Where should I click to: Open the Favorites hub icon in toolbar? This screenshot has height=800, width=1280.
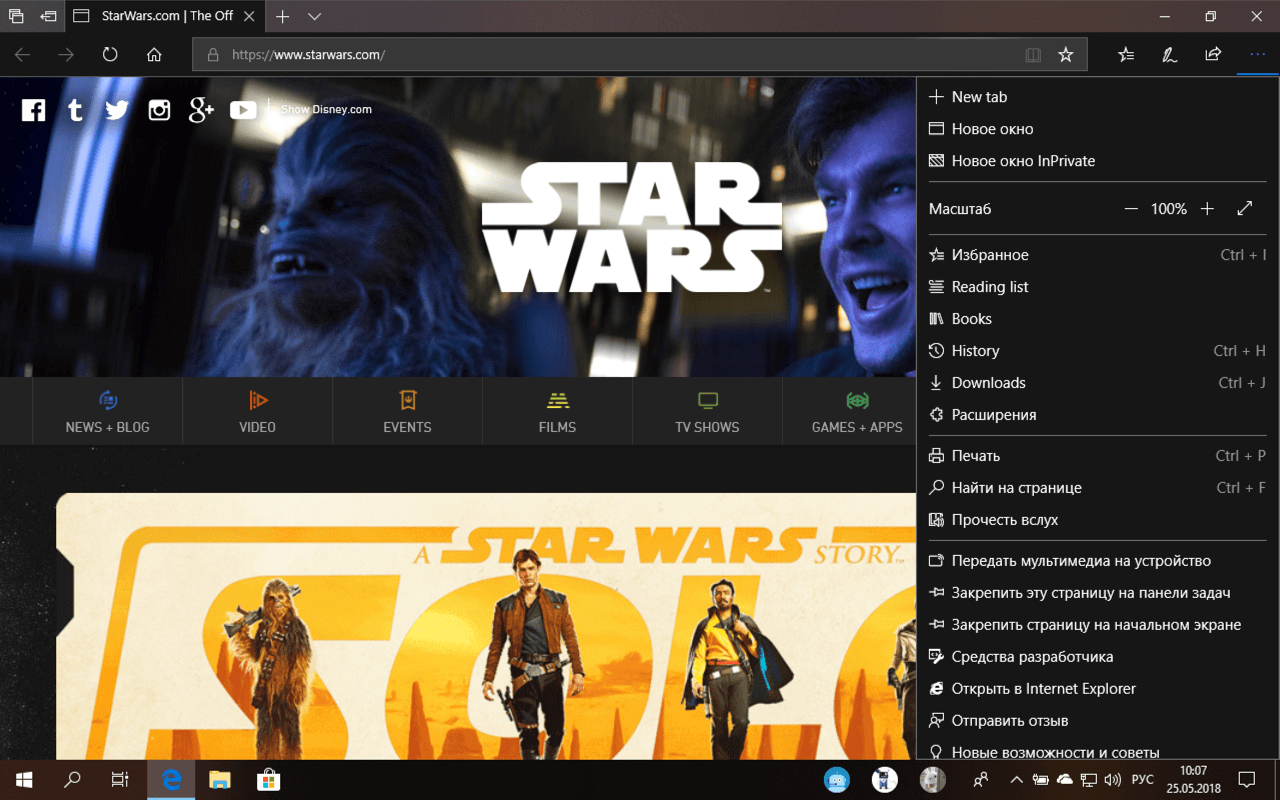click(x=1126, y=55)
